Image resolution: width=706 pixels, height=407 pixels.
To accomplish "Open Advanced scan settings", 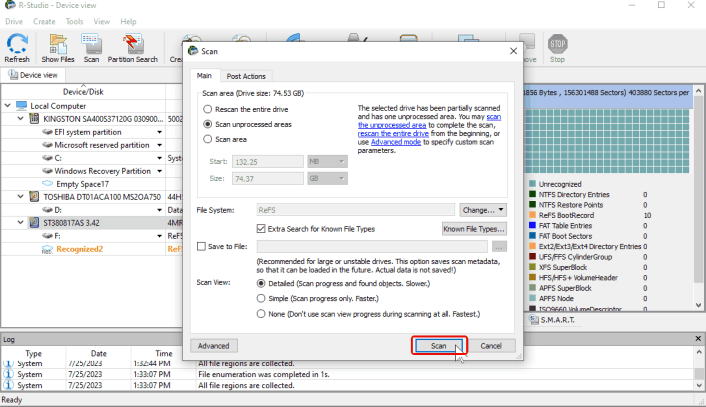I will pos(213,346).
